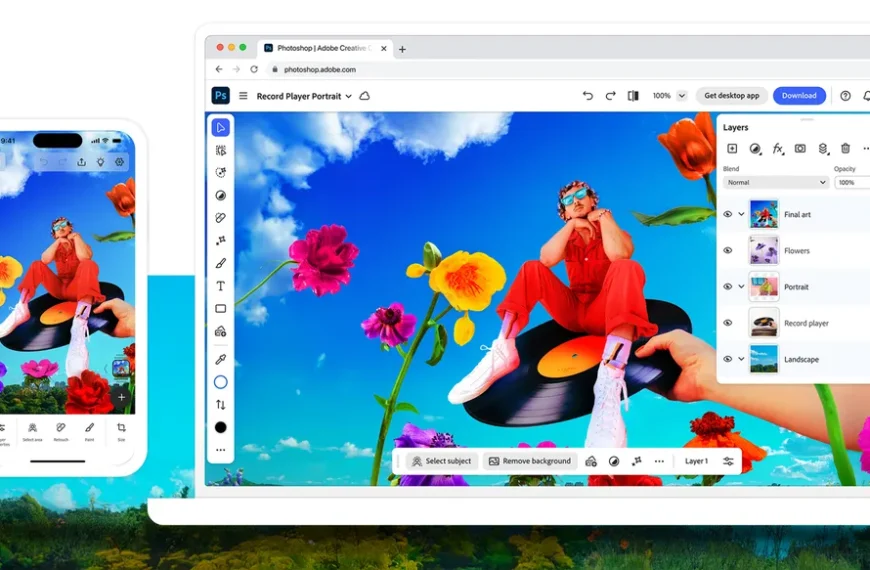Select the Final art layer thumbnail
This screenshot has height=570, width=870.
point(763,214)
